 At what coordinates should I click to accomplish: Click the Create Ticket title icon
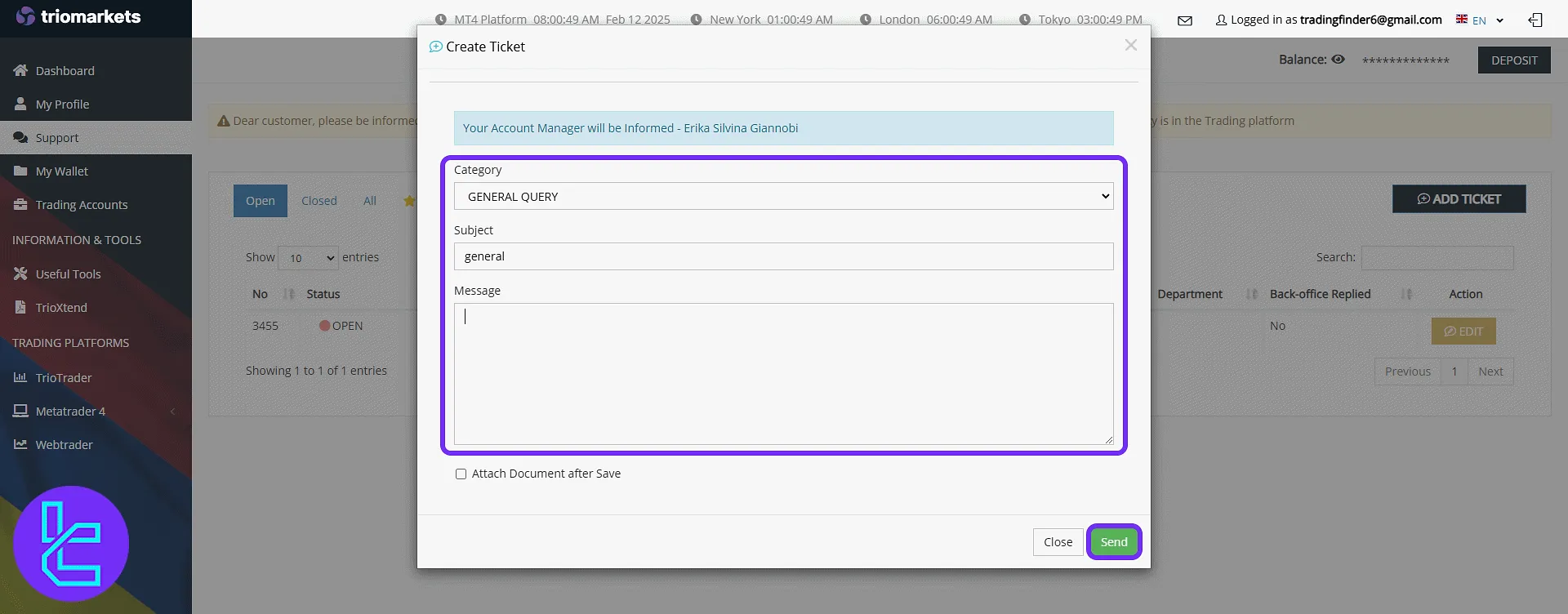click(x=436, y=47)
